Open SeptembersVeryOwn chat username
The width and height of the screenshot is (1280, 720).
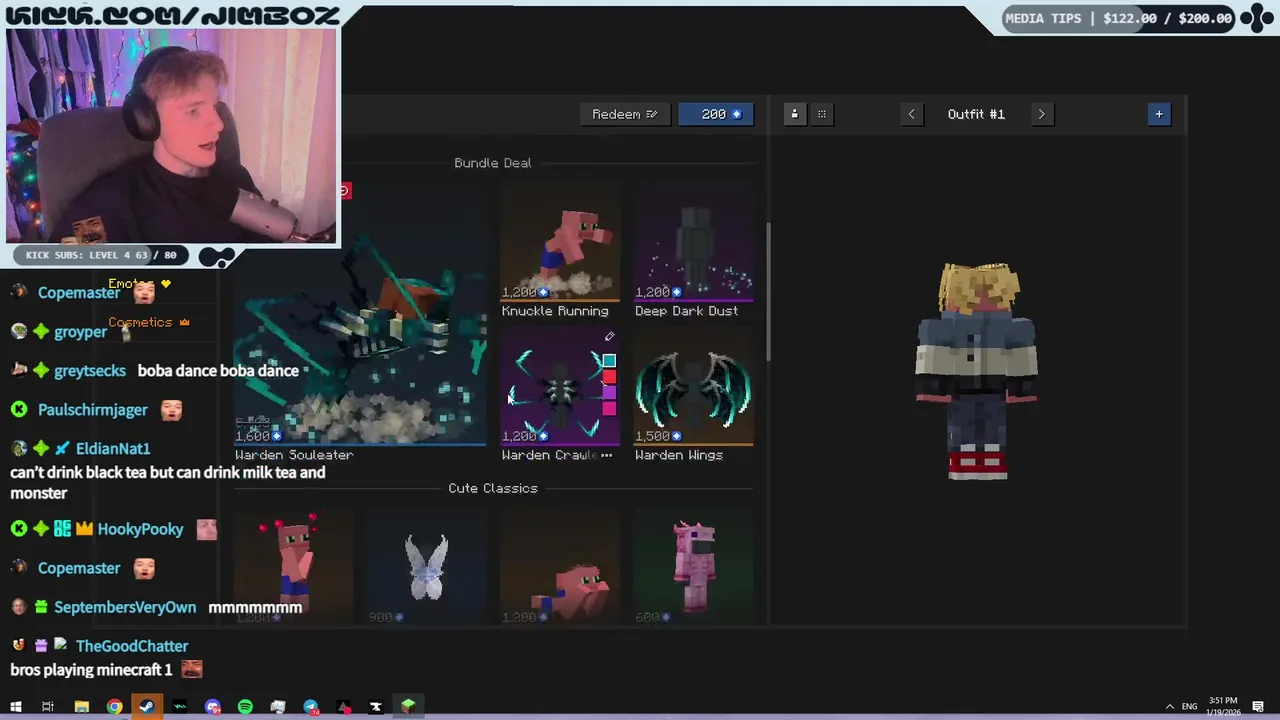pyautogui.click(x=125, y=607)
